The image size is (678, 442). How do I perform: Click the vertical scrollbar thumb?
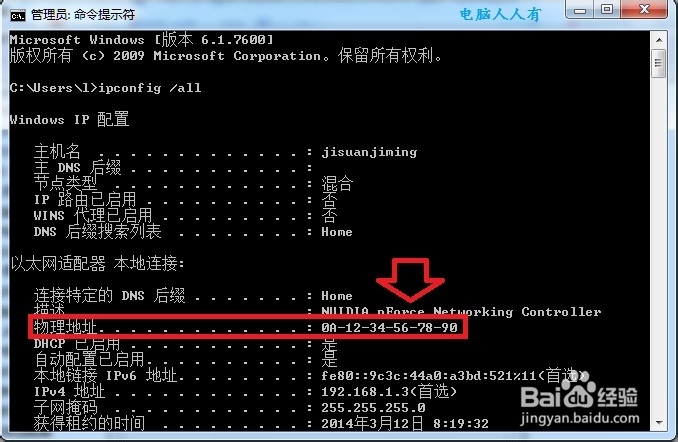pos(659,64)
